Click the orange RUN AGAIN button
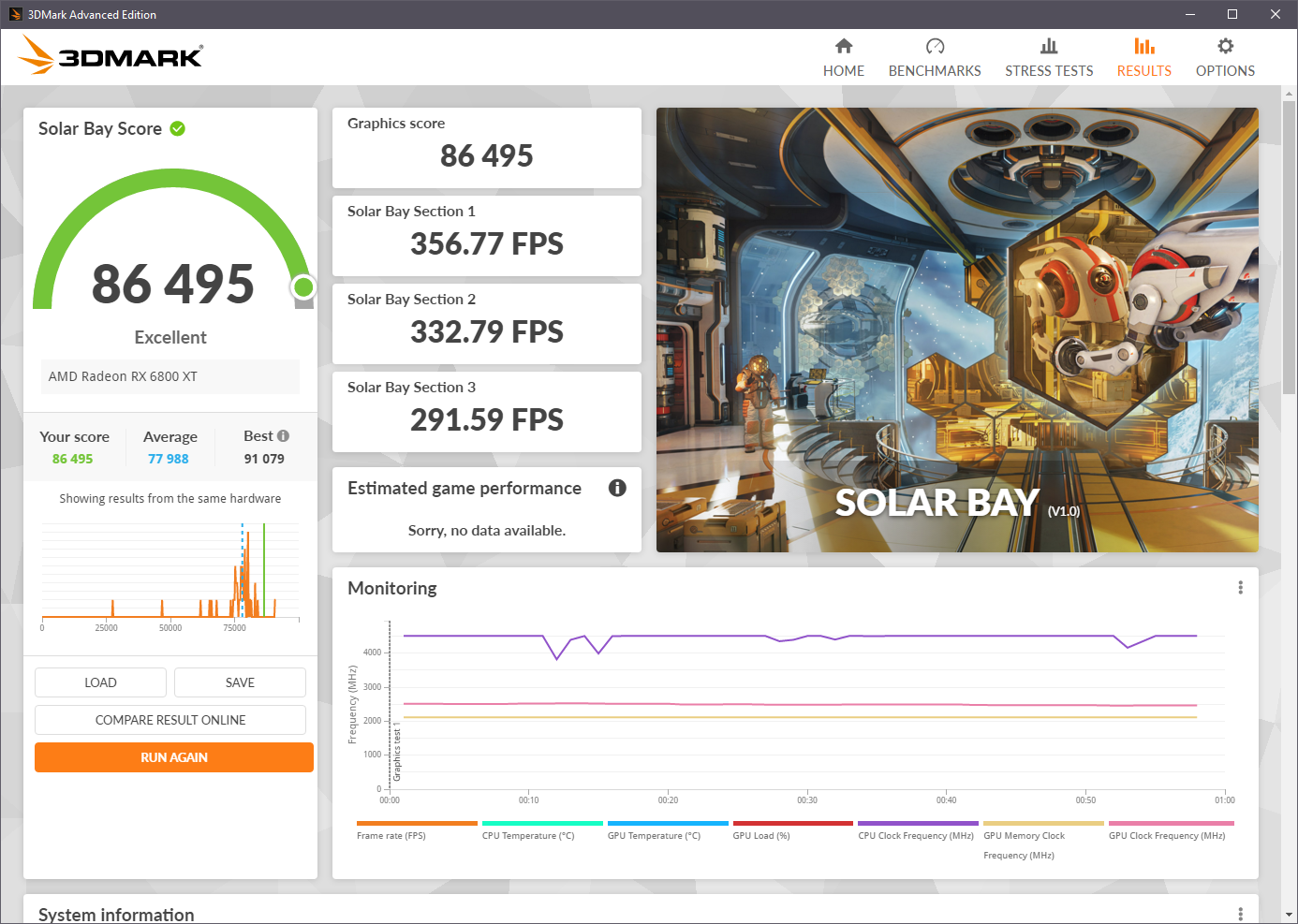 pyautogui.click(x=174, y=757)
